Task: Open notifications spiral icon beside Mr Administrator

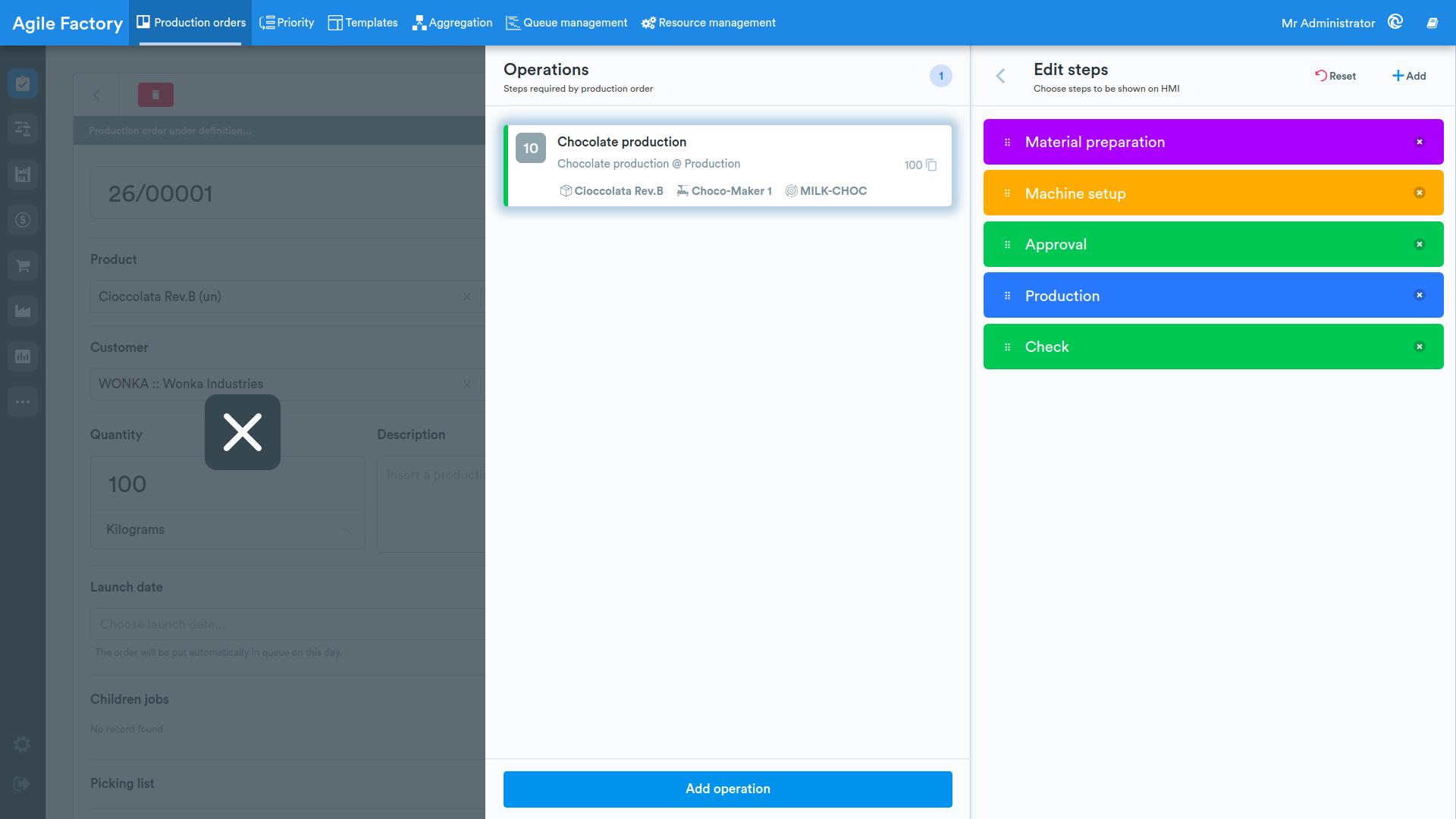Action: point(1395,22)
